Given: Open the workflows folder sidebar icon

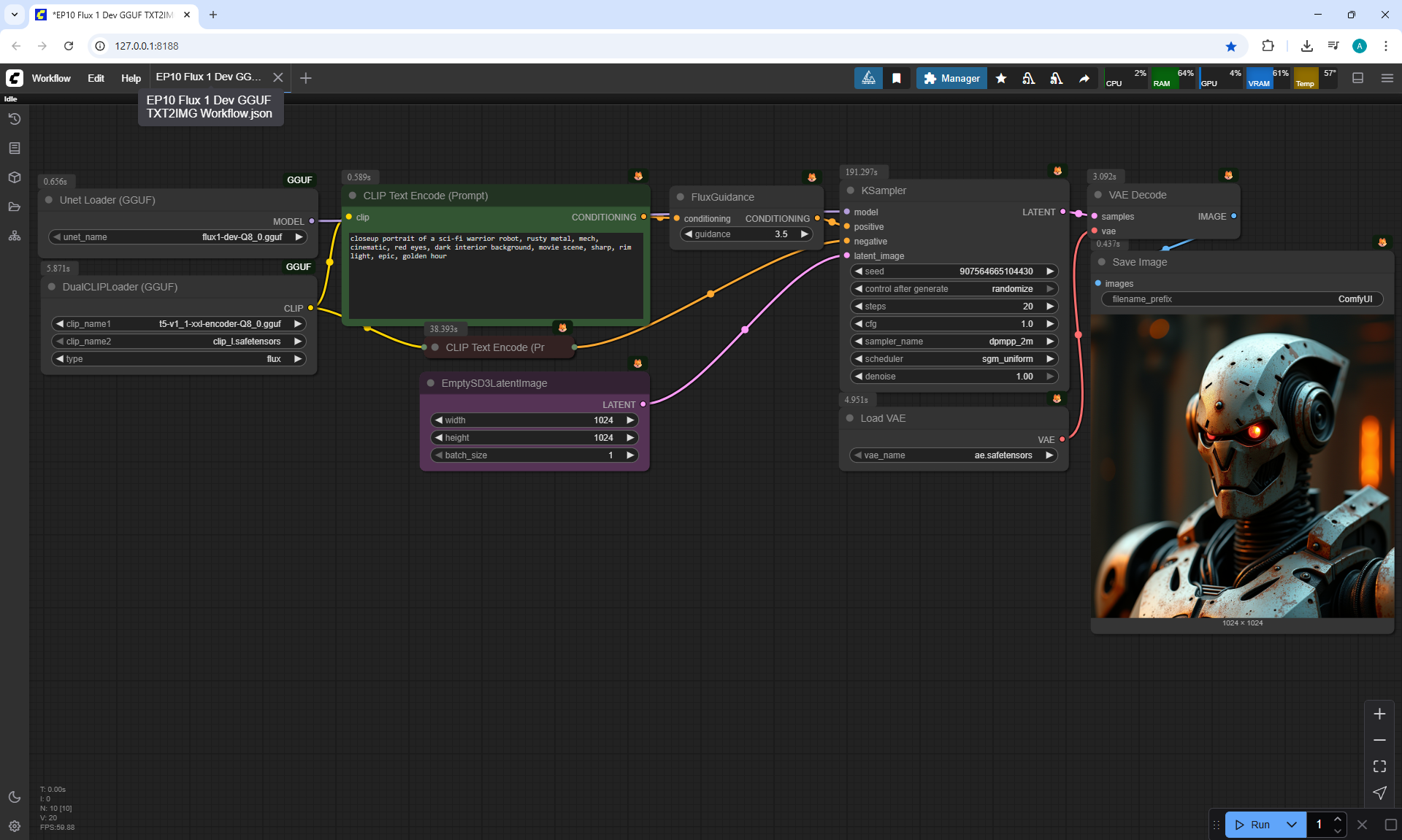Looking at the screenshot, I should pyautogui.click(x=15, y=207).
